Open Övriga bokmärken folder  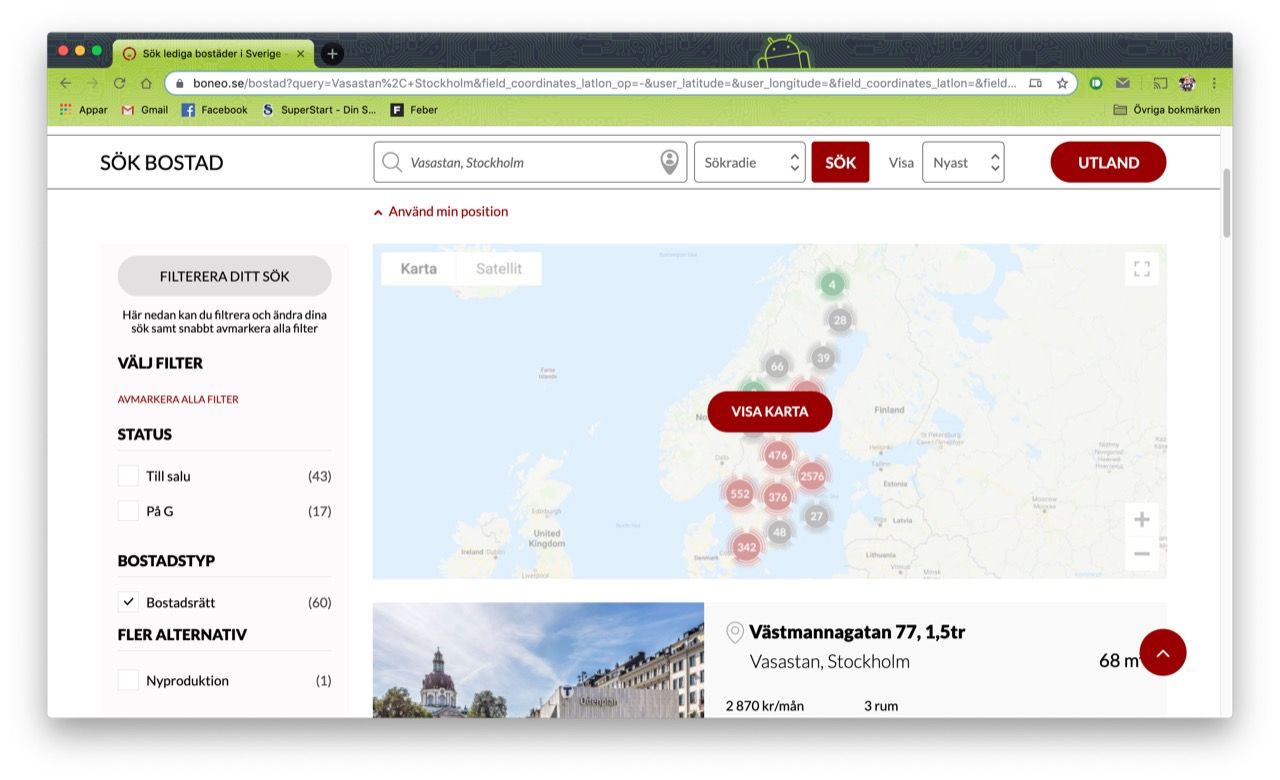pyautogui.click(x=1166, y=110)
